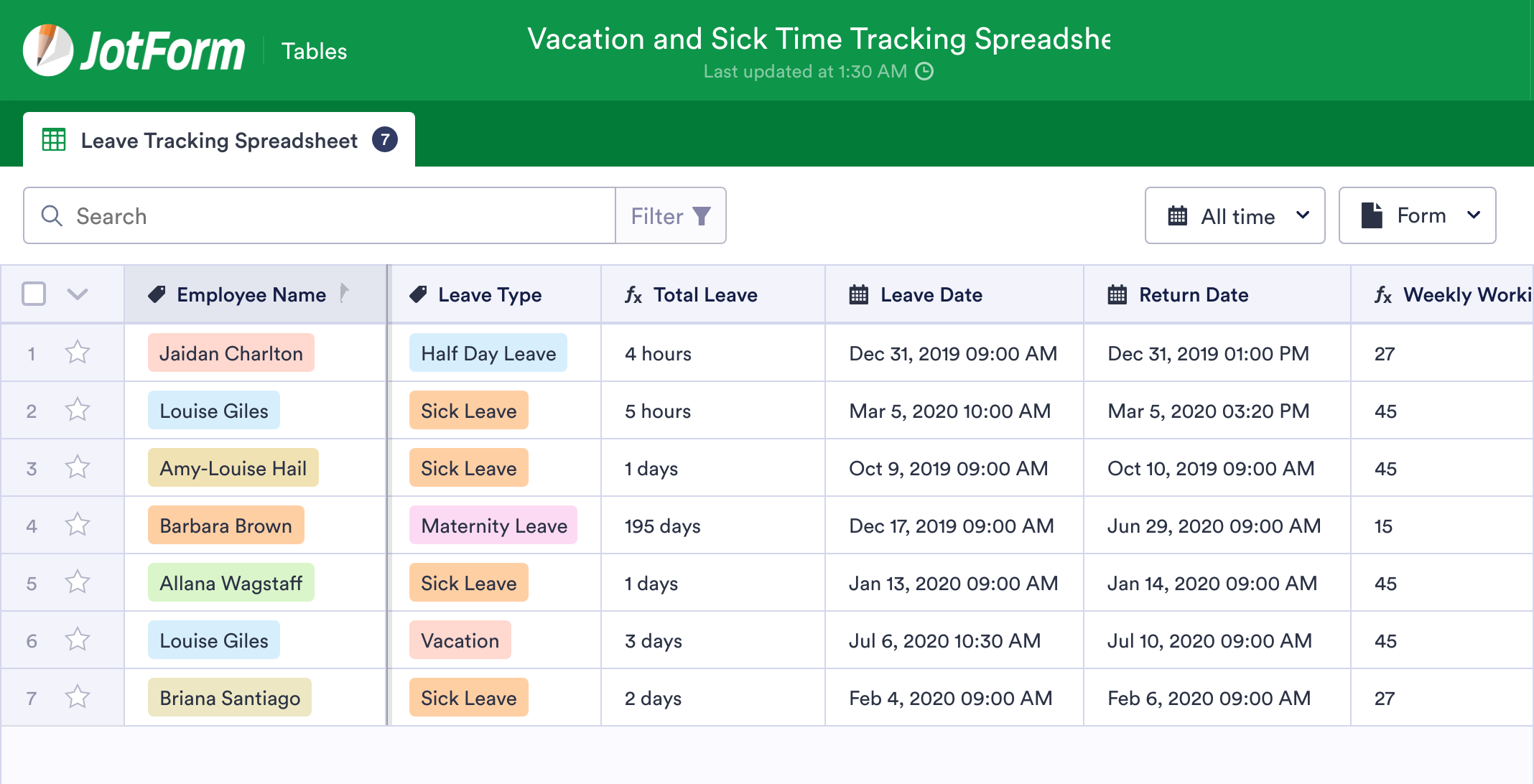Click the Search input field
Viewport: 1534px width, 784px height.
tap(319, 216)
